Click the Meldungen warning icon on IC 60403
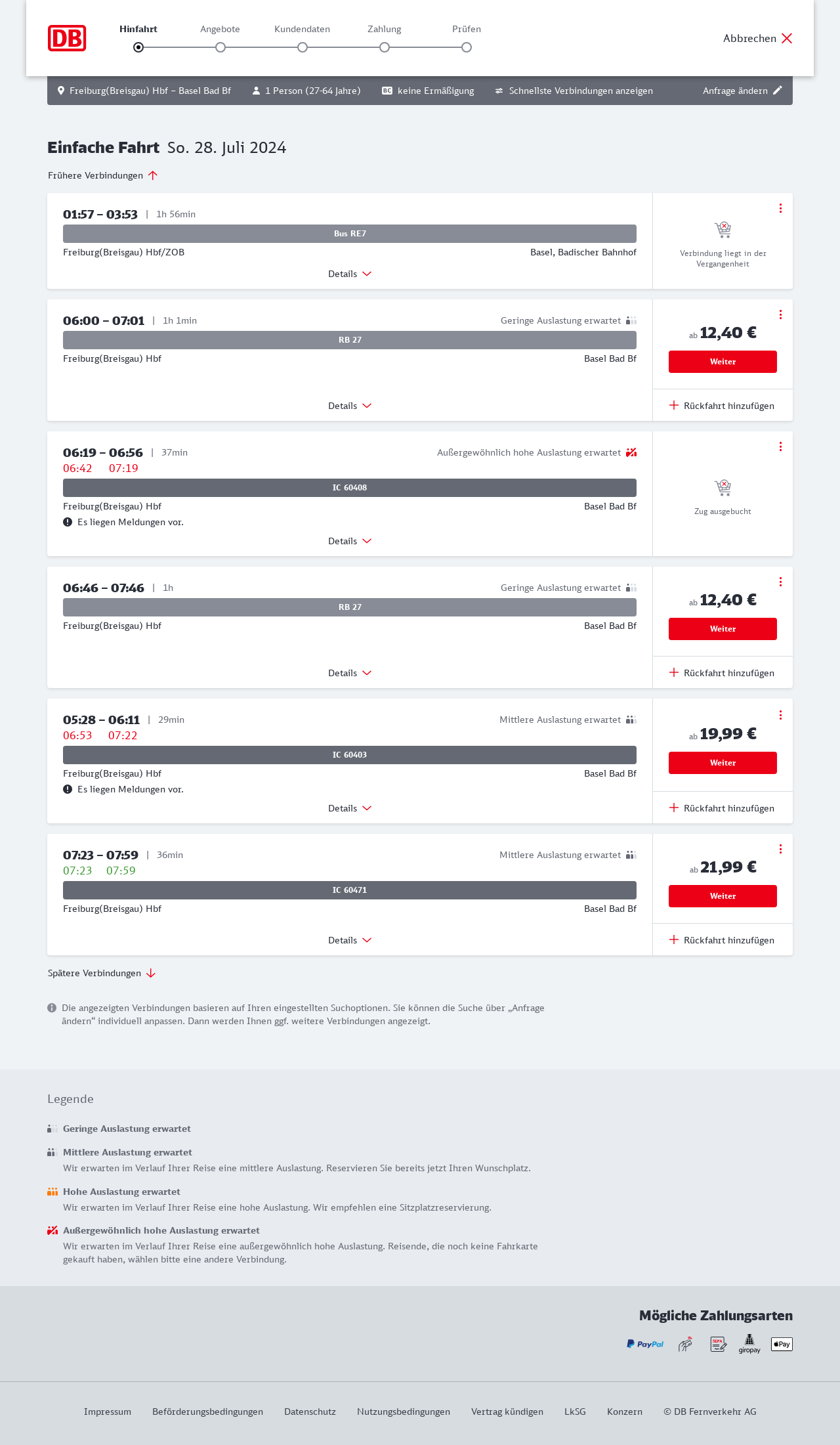The height and width of the screenshot is (1445, 840). tap(68, 789)
